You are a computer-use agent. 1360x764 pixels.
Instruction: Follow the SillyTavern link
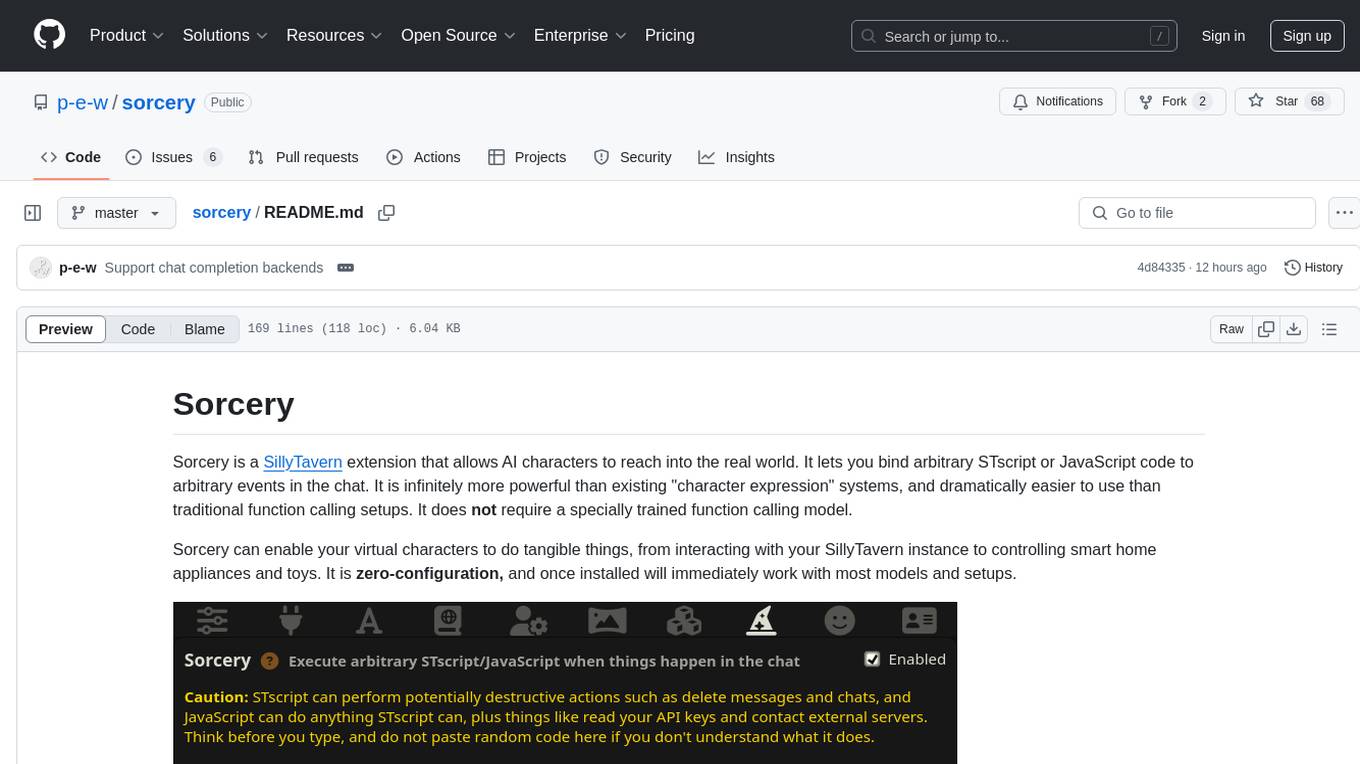click(303, 462)
